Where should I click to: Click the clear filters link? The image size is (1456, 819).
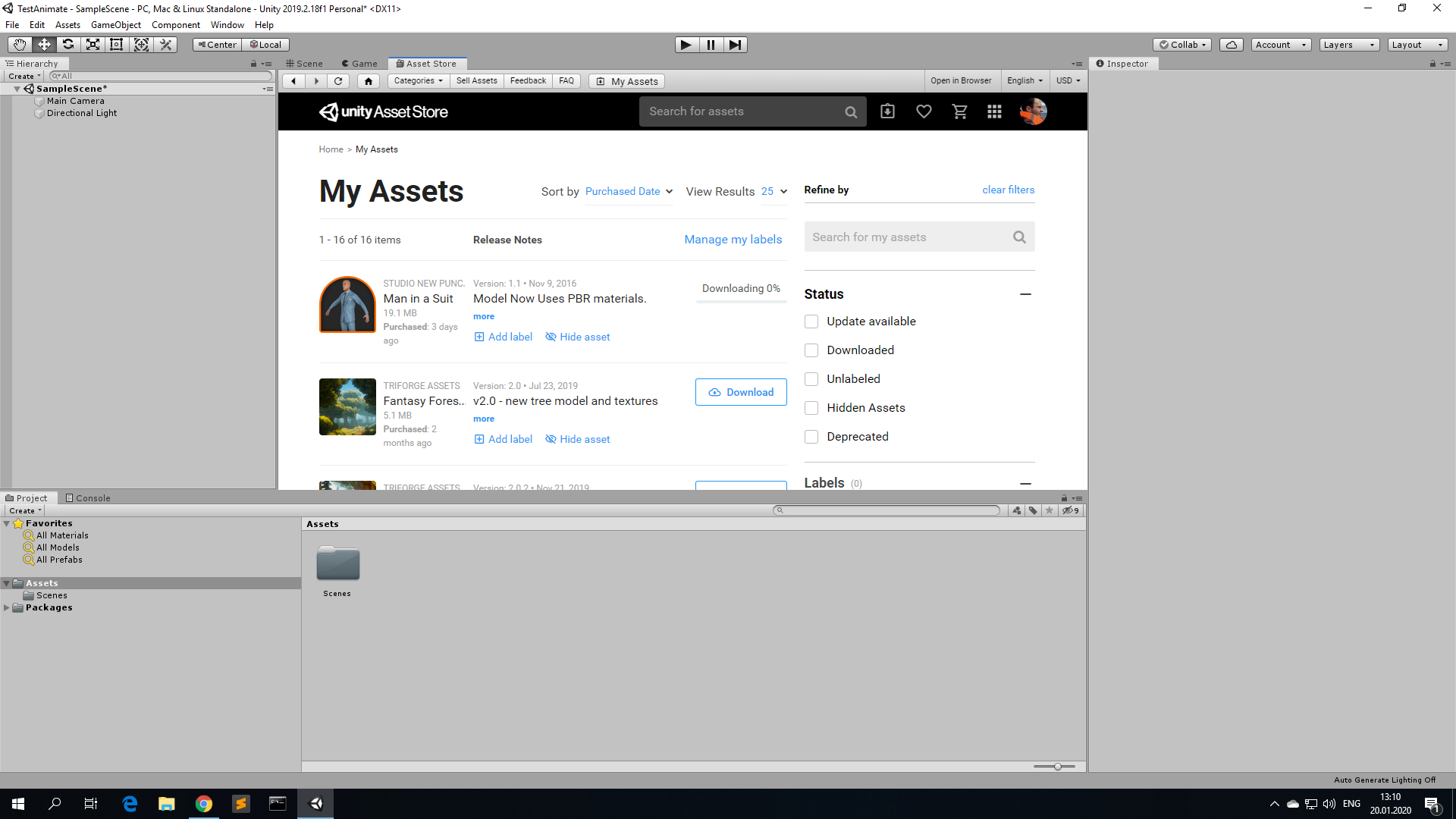1009,190
